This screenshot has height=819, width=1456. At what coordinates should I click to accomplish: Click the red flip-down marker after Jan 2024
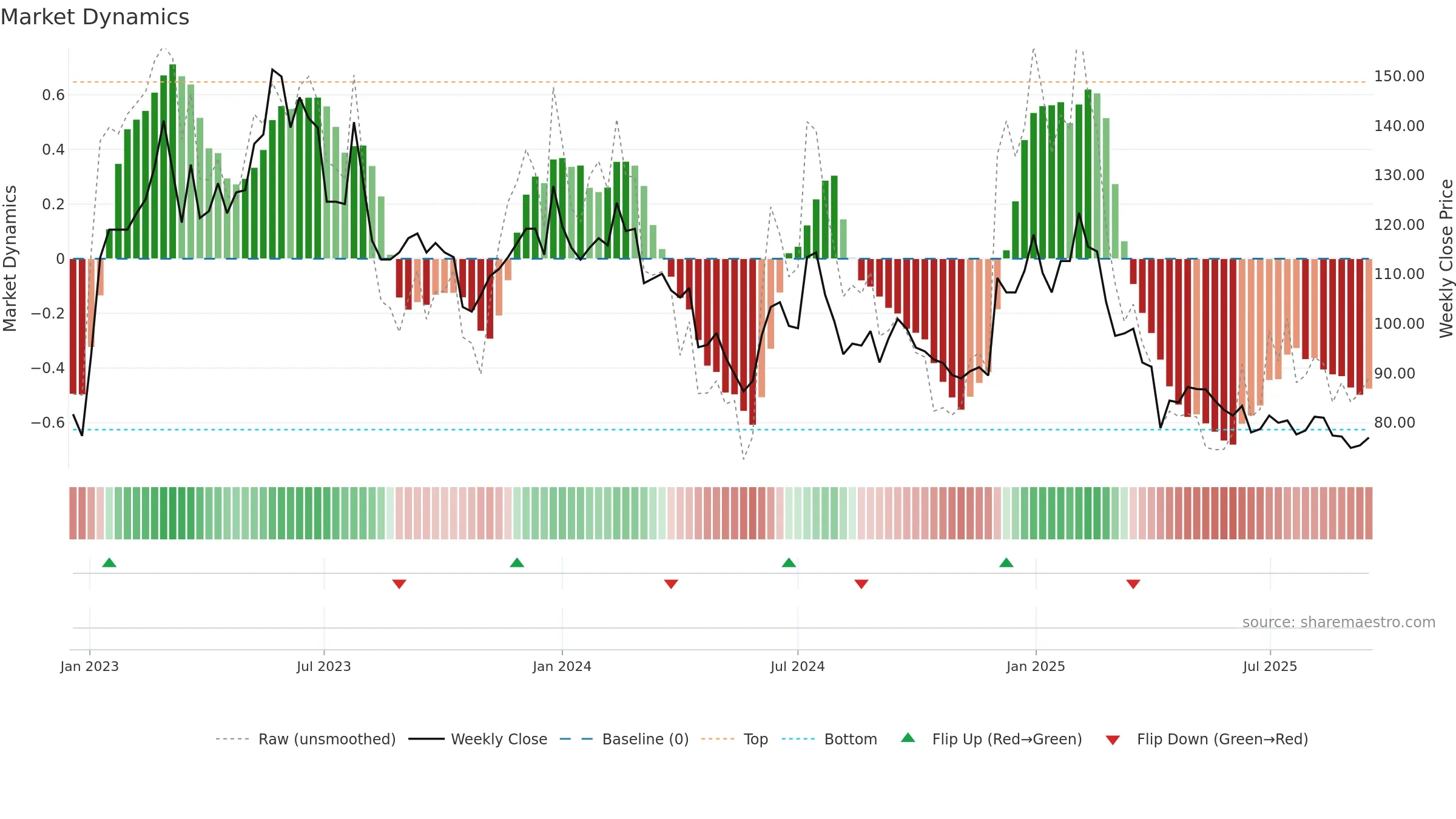point(671,584)
